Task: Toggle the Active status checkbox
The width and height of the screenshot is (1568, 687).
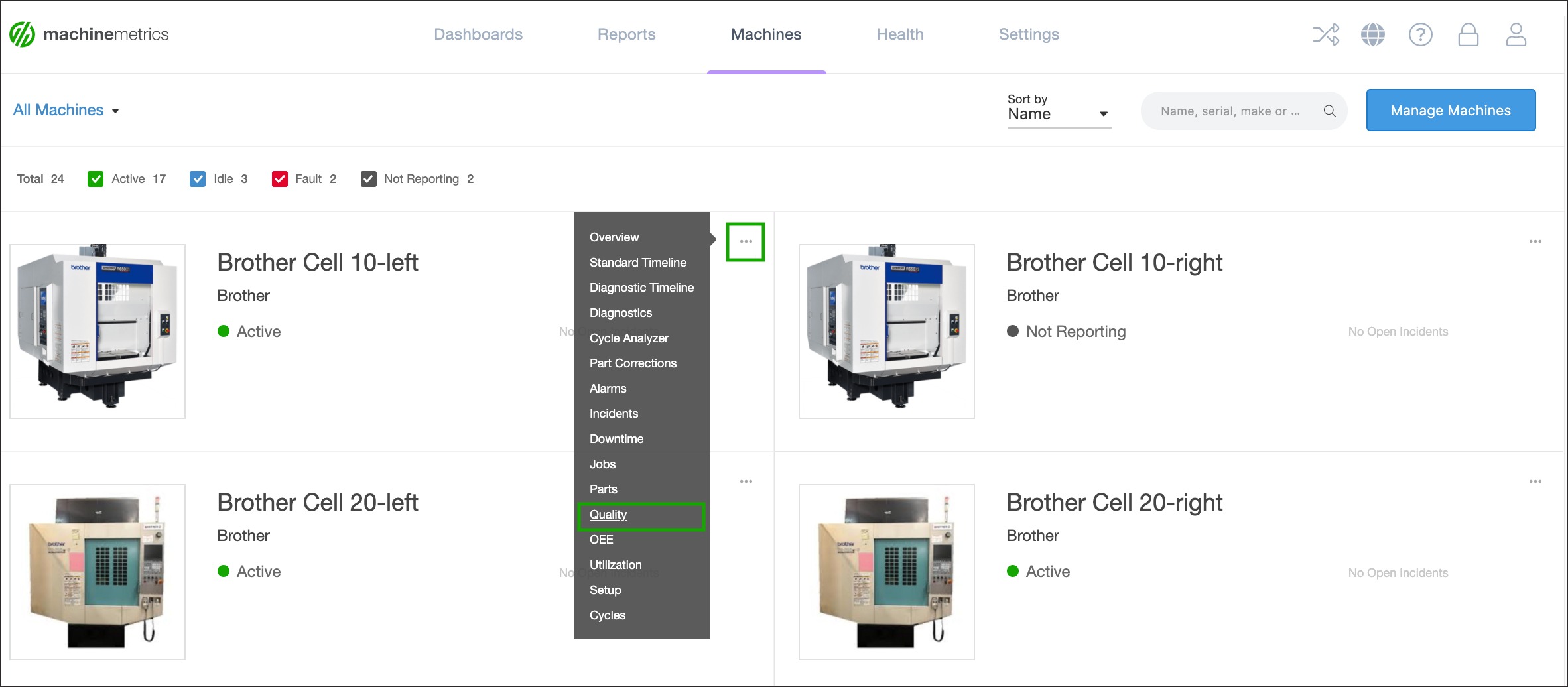Action: coord(96,179)
